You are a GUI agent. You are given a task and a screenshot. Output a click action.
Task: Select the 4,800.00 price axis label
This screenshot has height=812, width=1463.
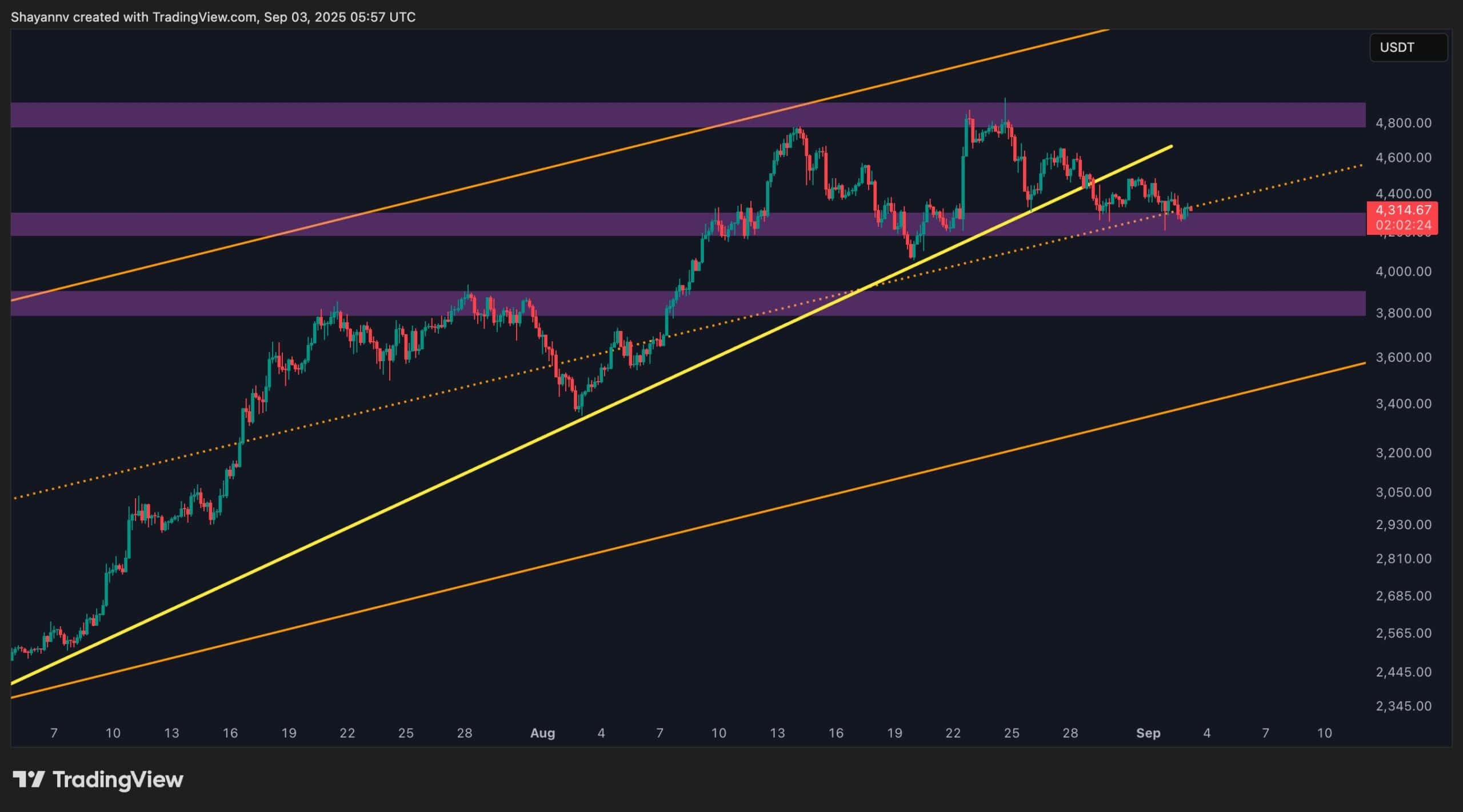coord(1403,123)
